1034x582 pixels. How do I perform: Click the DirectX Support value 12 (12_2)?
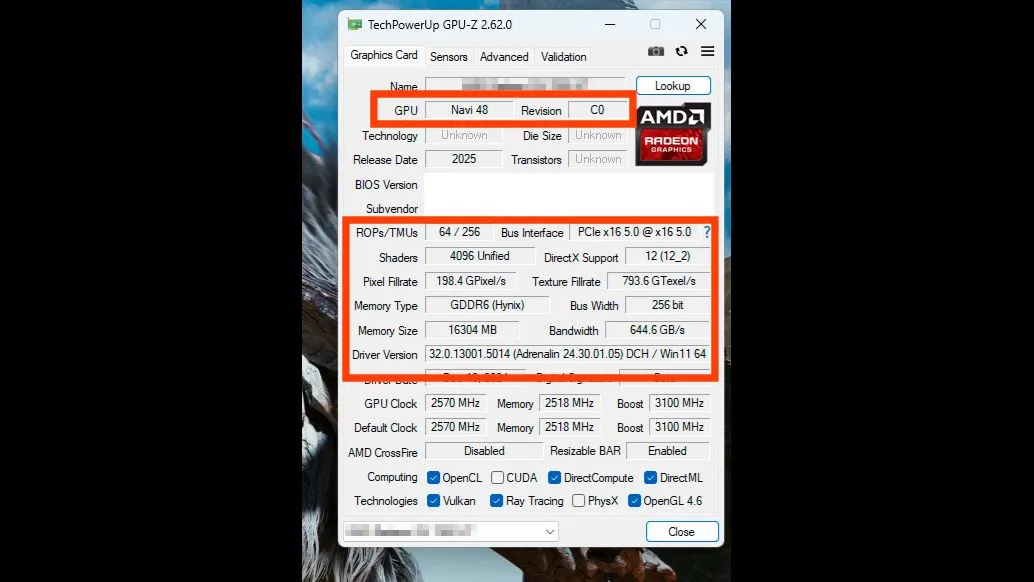667,256
